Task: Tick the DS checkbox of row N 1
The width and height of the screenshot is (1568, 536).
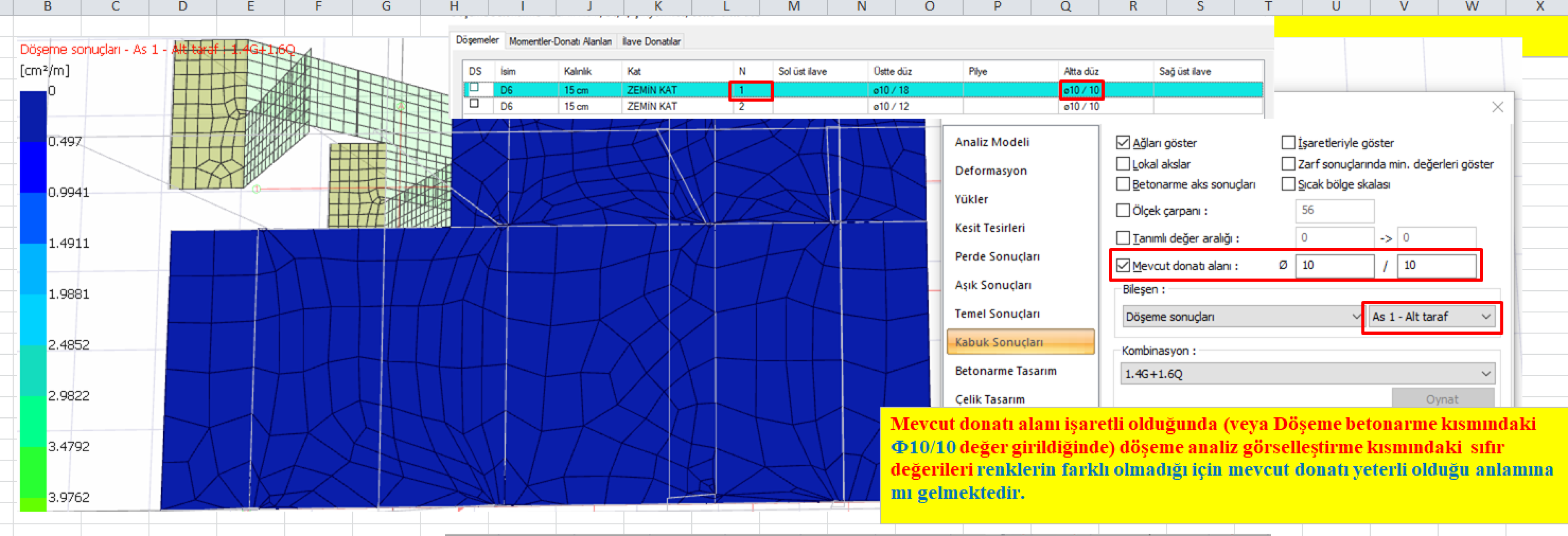Action: pyautogui.click(x=474, y=88)
